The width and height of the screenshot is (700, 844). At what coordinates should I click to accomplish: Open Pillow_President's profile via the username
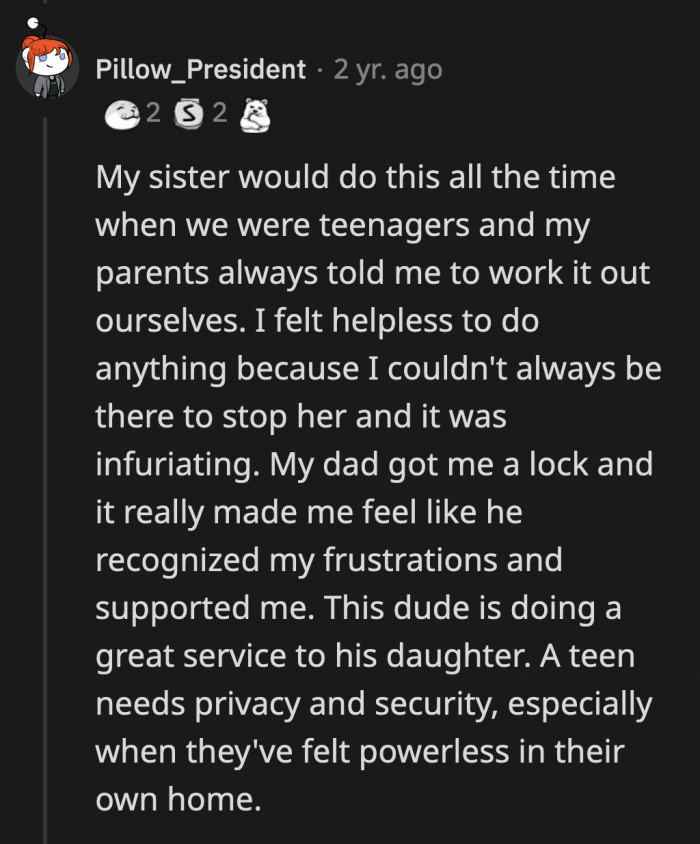[x=199, y=69]
